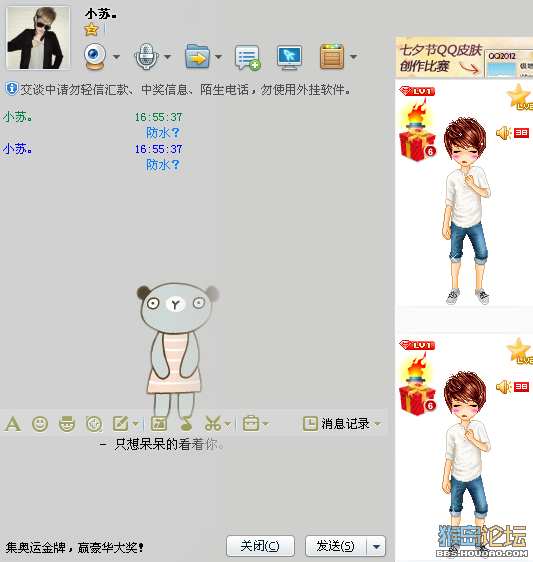533x562 pixels.
Task: Expand the screenshot options arrow
Action: click(x=228, y=424)
